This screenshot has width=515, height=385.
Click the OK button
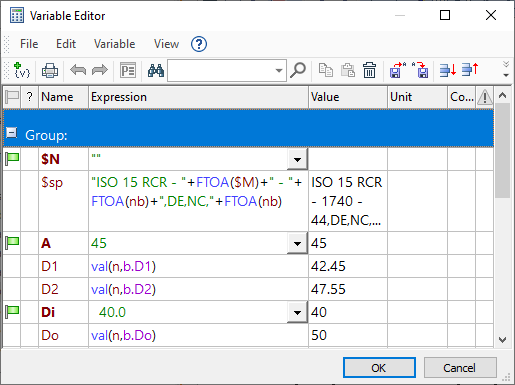point(379,368)
